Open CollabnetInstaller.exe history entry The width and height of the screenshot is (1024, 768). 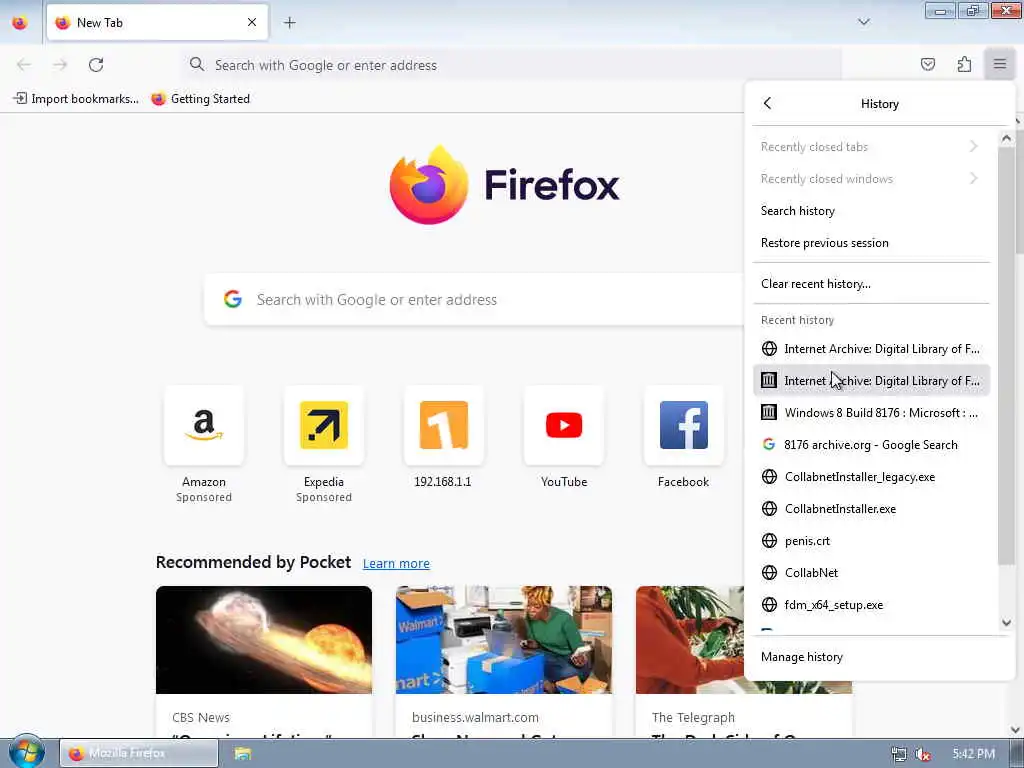(x=871, y=509)
